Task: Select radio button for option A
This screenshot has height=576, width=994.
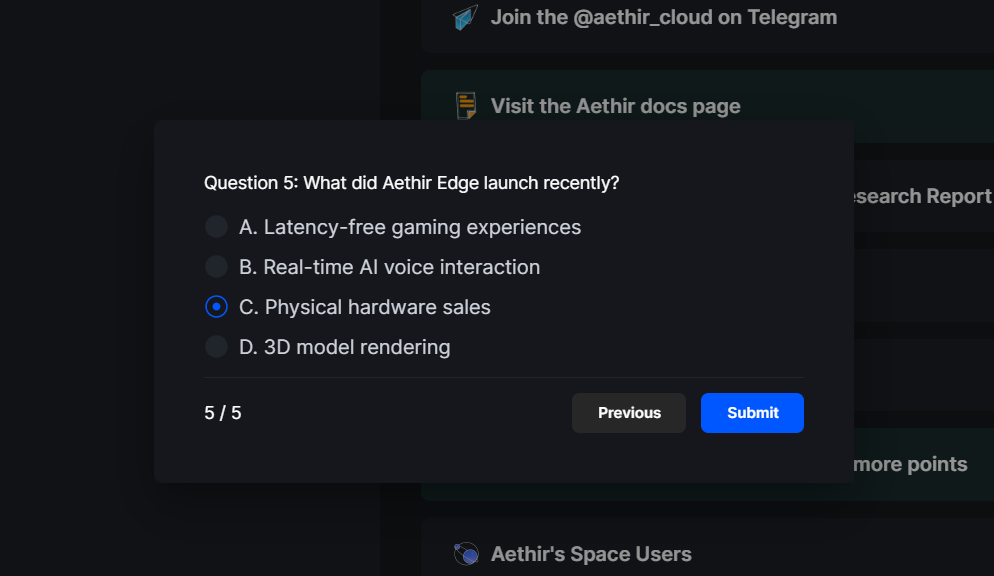Action: pos(216,227)
